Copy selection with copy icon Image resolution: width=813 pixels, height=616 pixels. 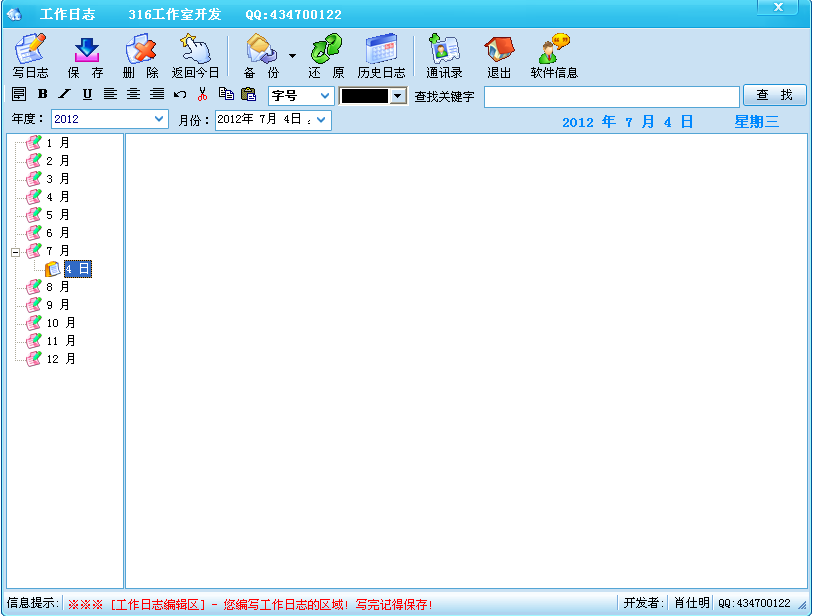226,94
